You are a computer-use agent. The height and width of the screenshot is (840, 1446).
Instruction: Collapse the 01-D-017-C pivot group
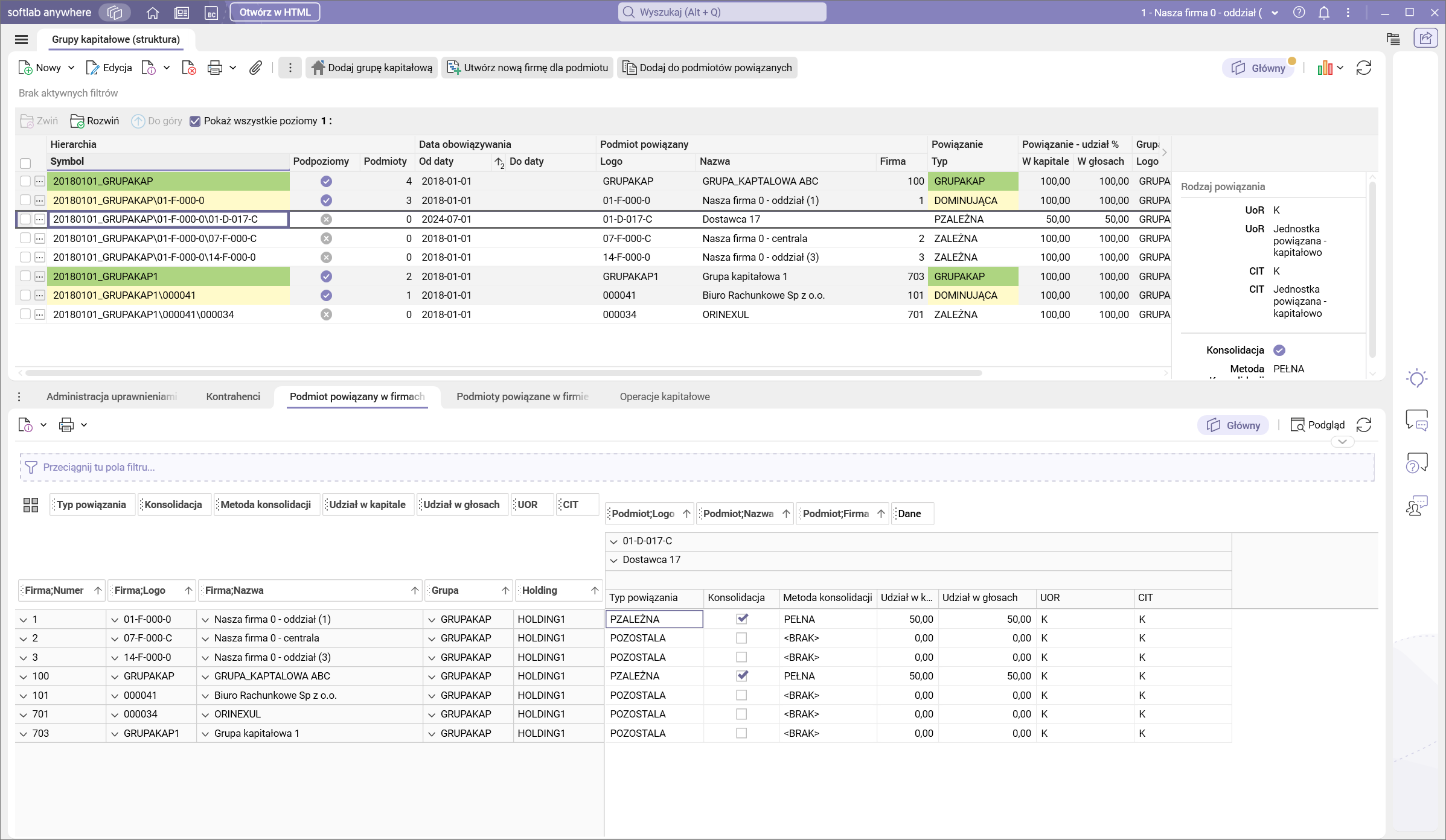(x=614, y=541)
